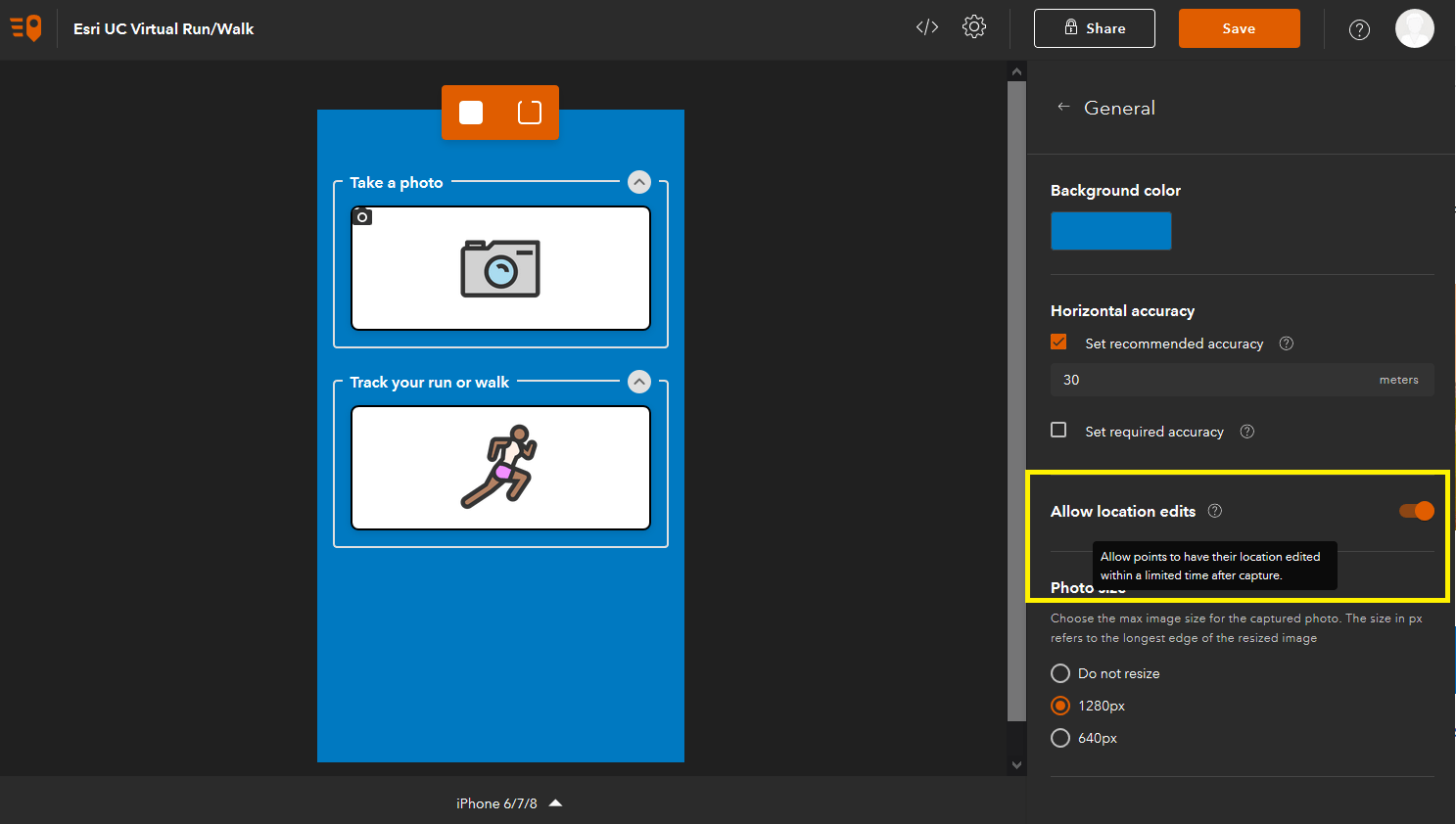The height and width of the screenshot is (824, 1456).
Task: Go back from General using the arrow
Action: pos(1063,107)
